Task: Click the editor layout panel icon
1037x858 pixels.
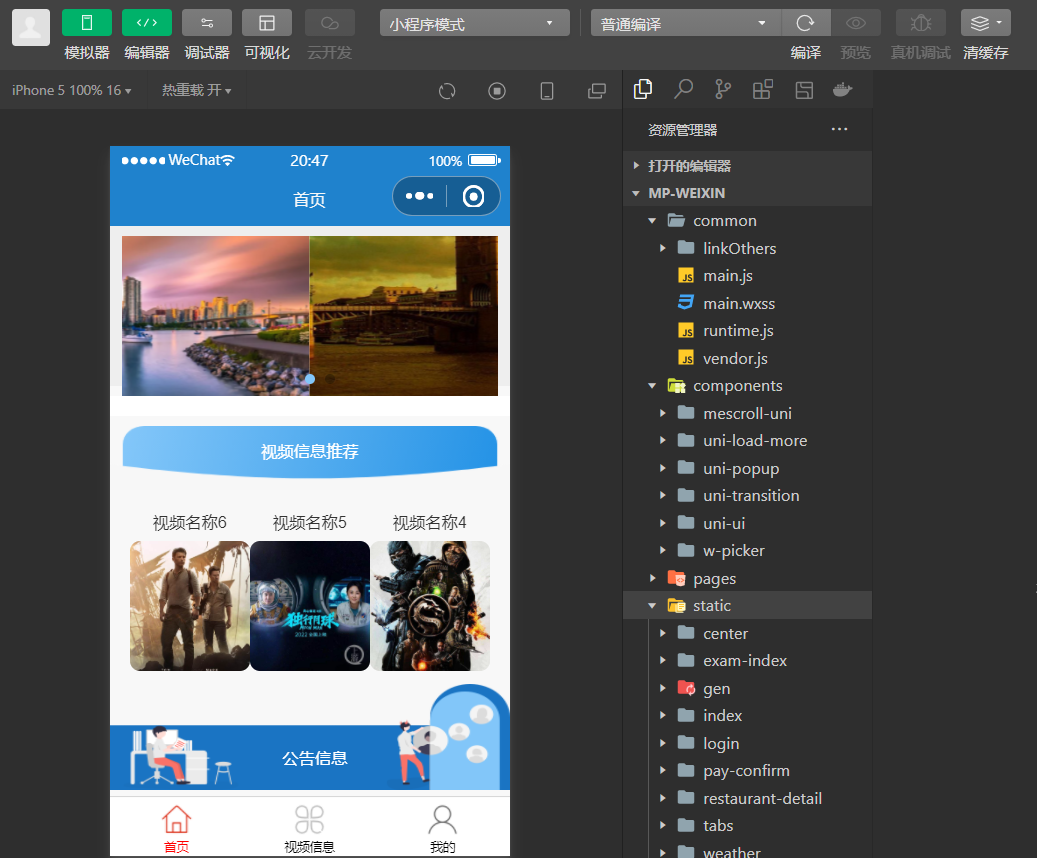Action: click(804, 90)
